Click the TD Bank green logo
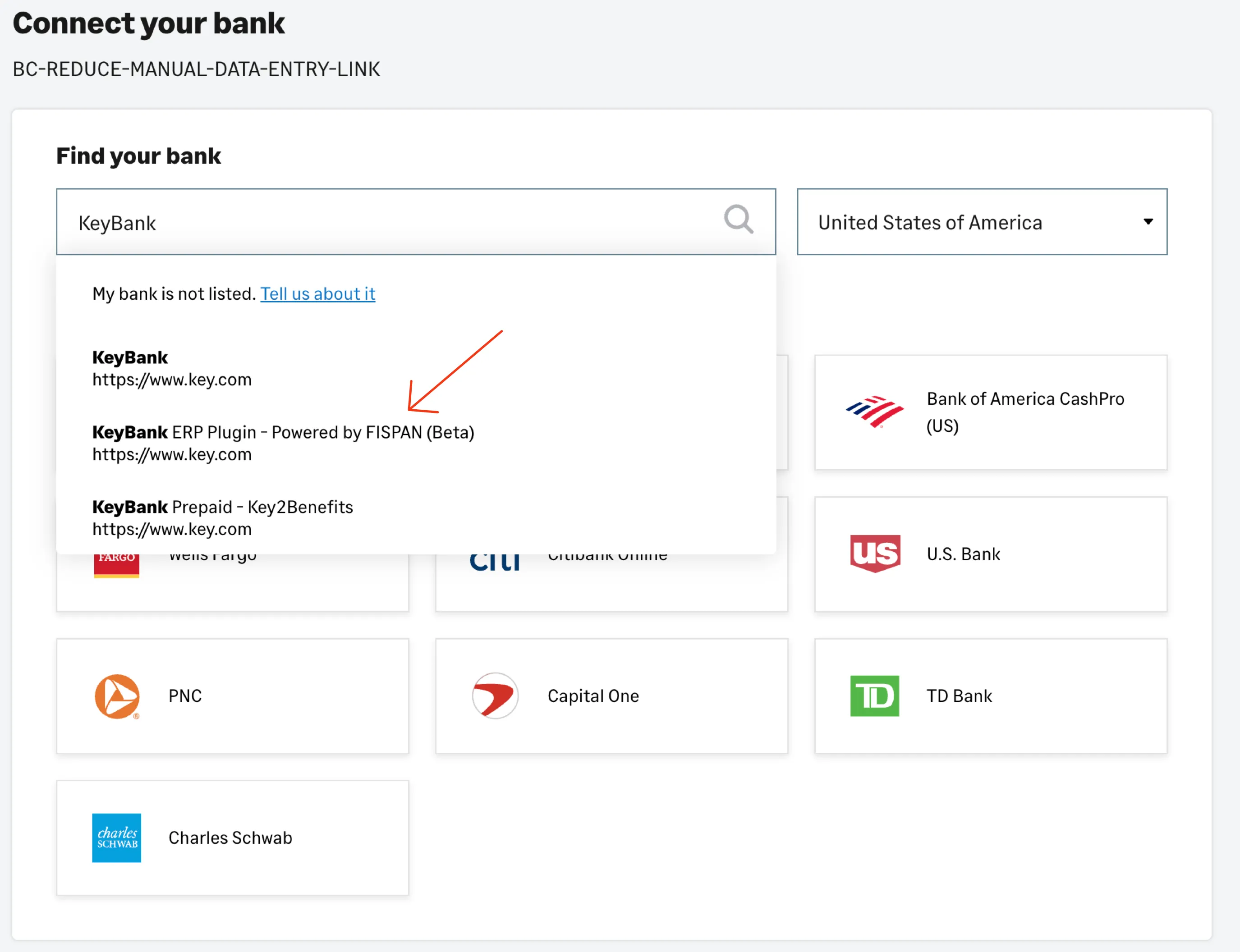The image size is (1240, 952). click(x=874, y=696)
